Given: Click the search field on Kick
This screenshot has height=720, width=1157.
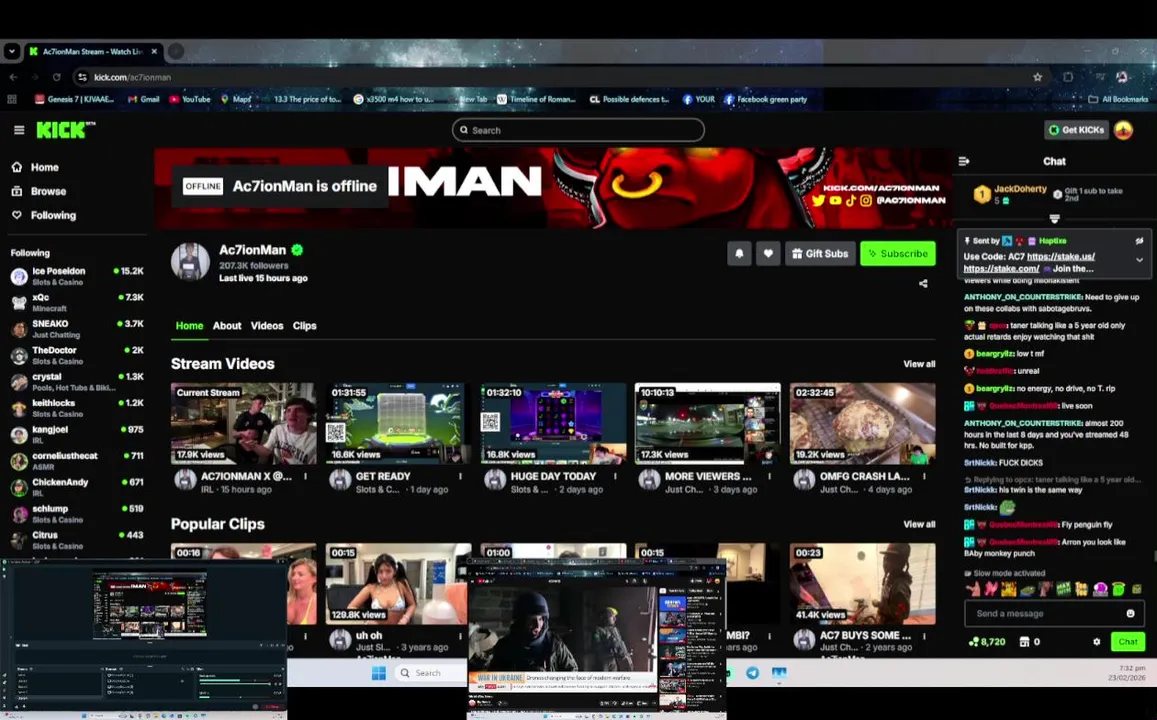Looking at the screenshot, I should coord(578,130).
